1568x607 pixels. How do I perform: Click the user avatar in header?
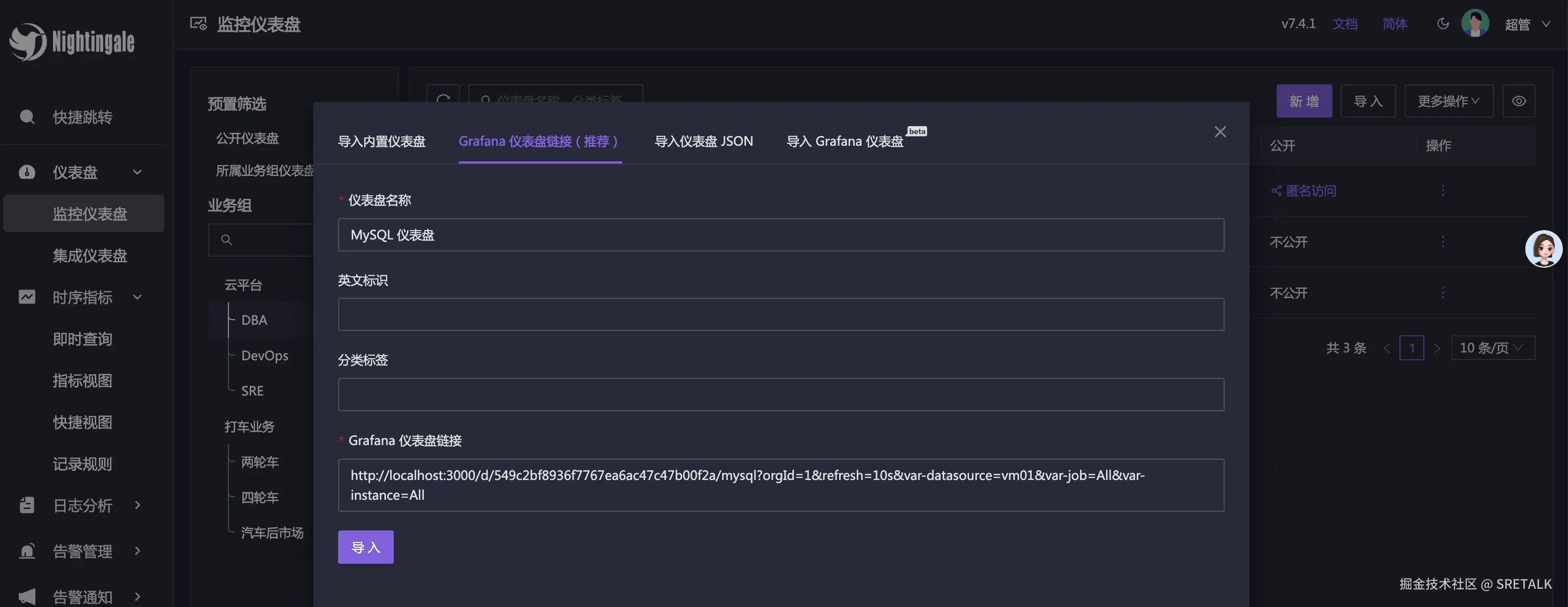1475,24
